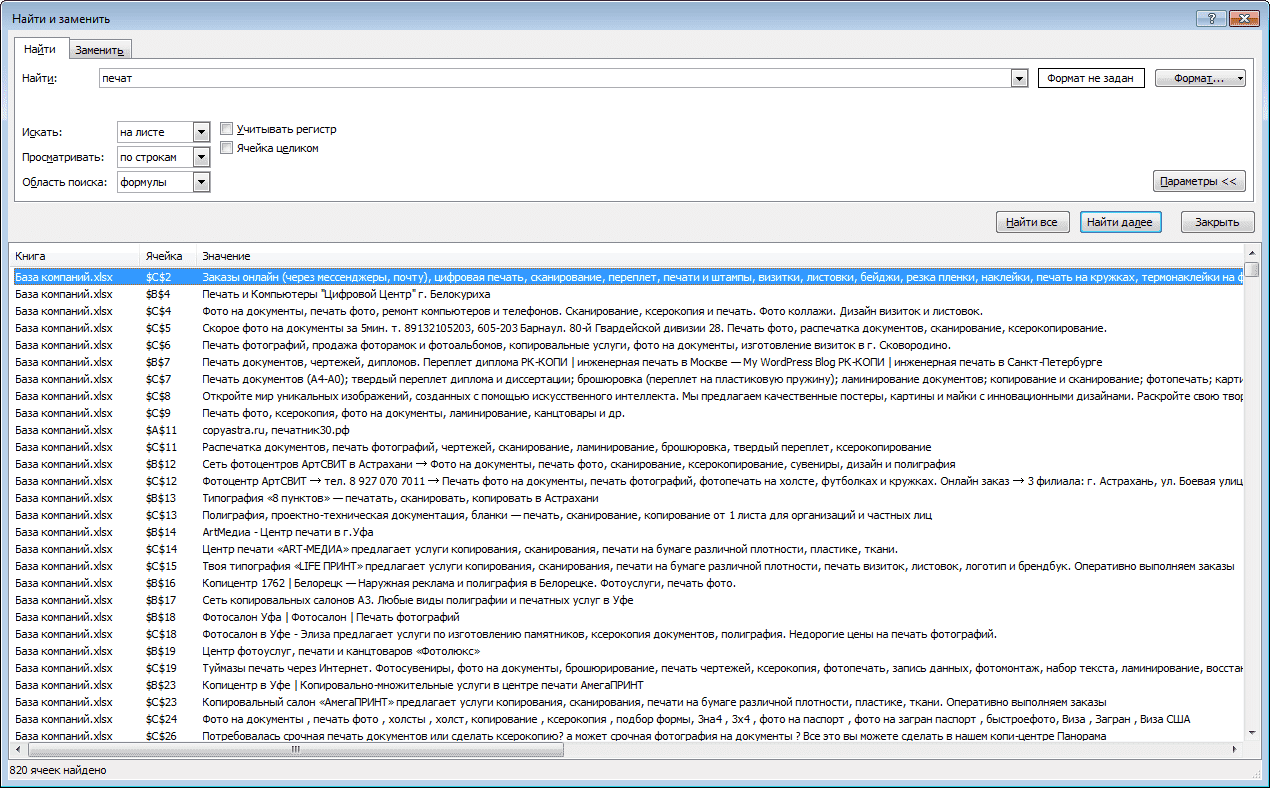This screenshot has height=788, width=1270.
Task: Click the Найти все button
Action: (1033, 222)
